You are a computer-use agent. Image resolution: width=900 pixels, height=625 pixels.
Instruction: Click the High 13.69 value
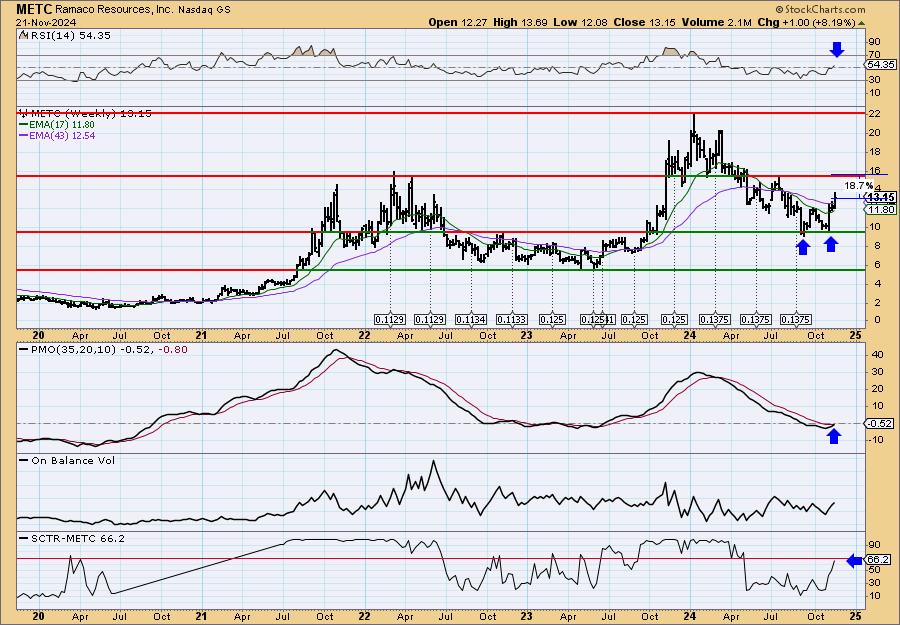(520, 22)
